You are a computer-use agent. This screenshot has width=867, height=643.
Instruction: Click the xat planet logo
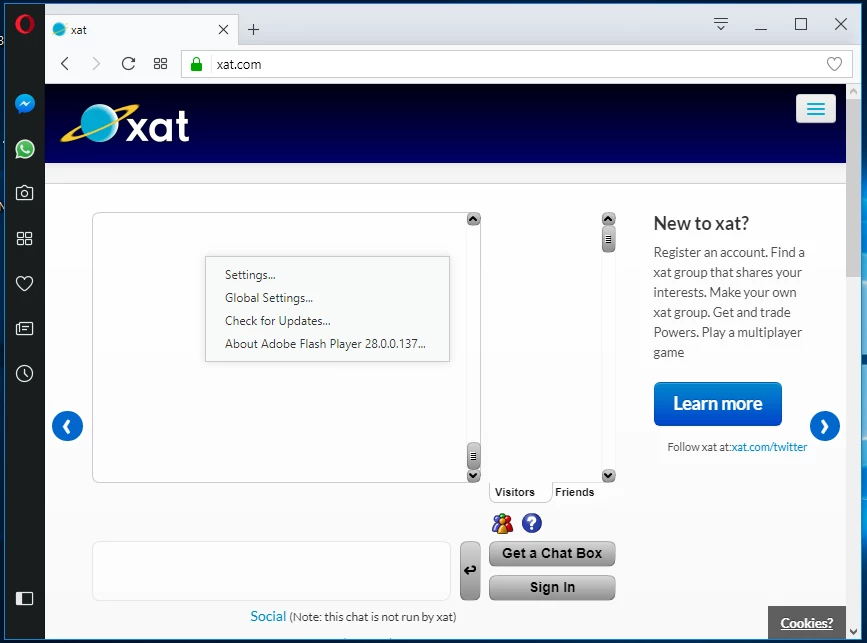125,124
